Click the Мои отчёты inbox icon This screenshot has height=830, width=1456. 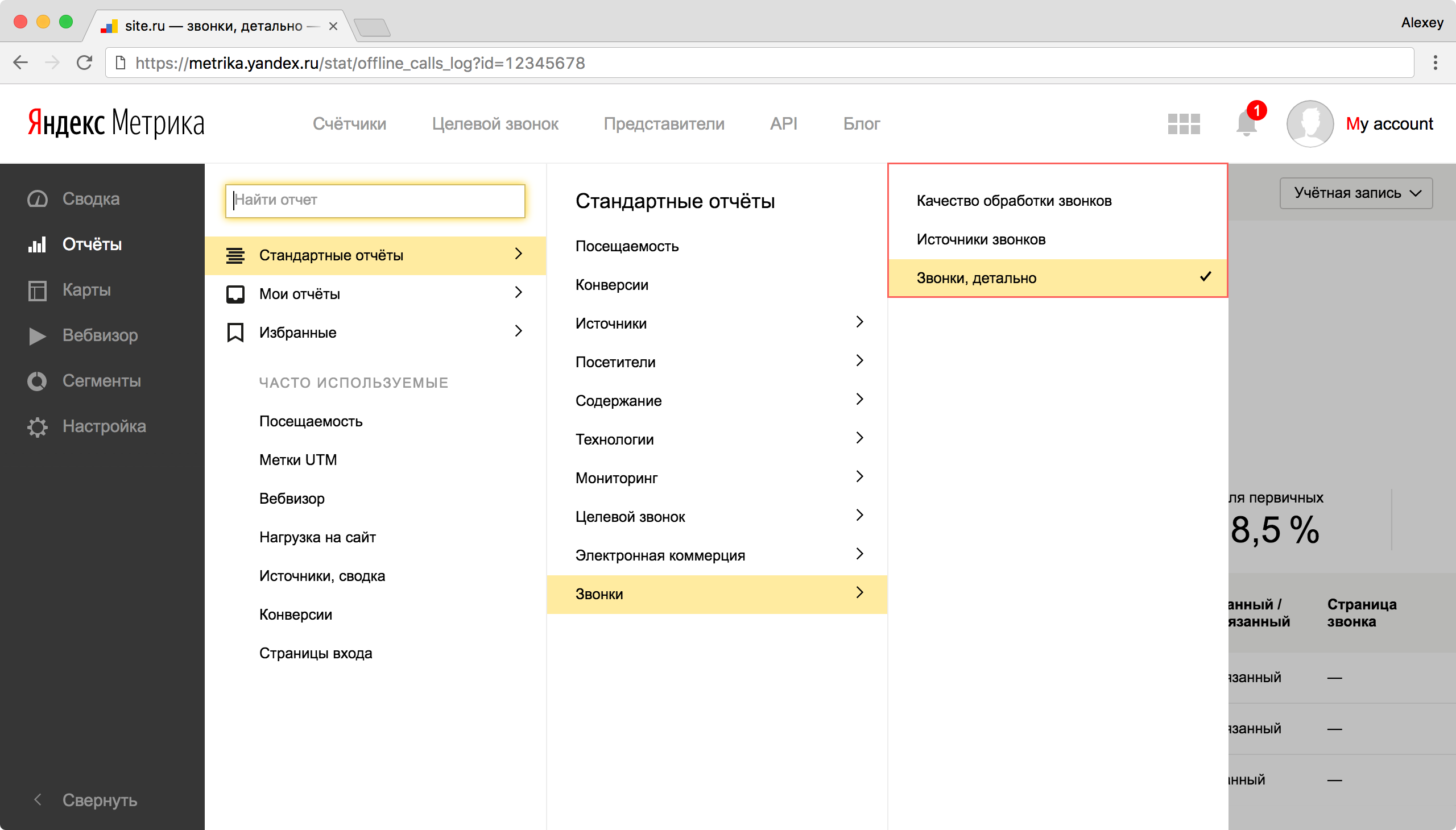point(235,293)
